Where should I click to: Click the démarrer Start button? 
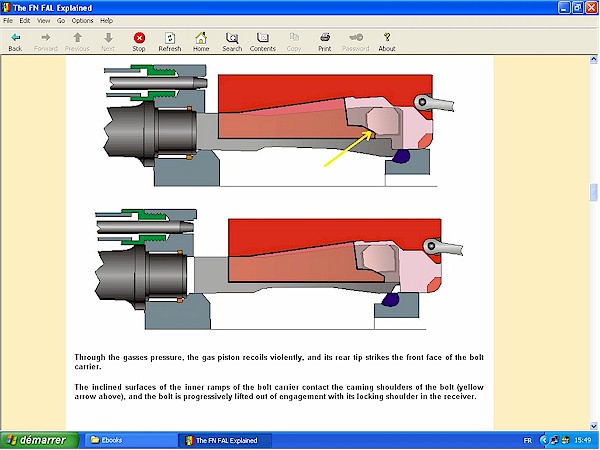[39, 440]
